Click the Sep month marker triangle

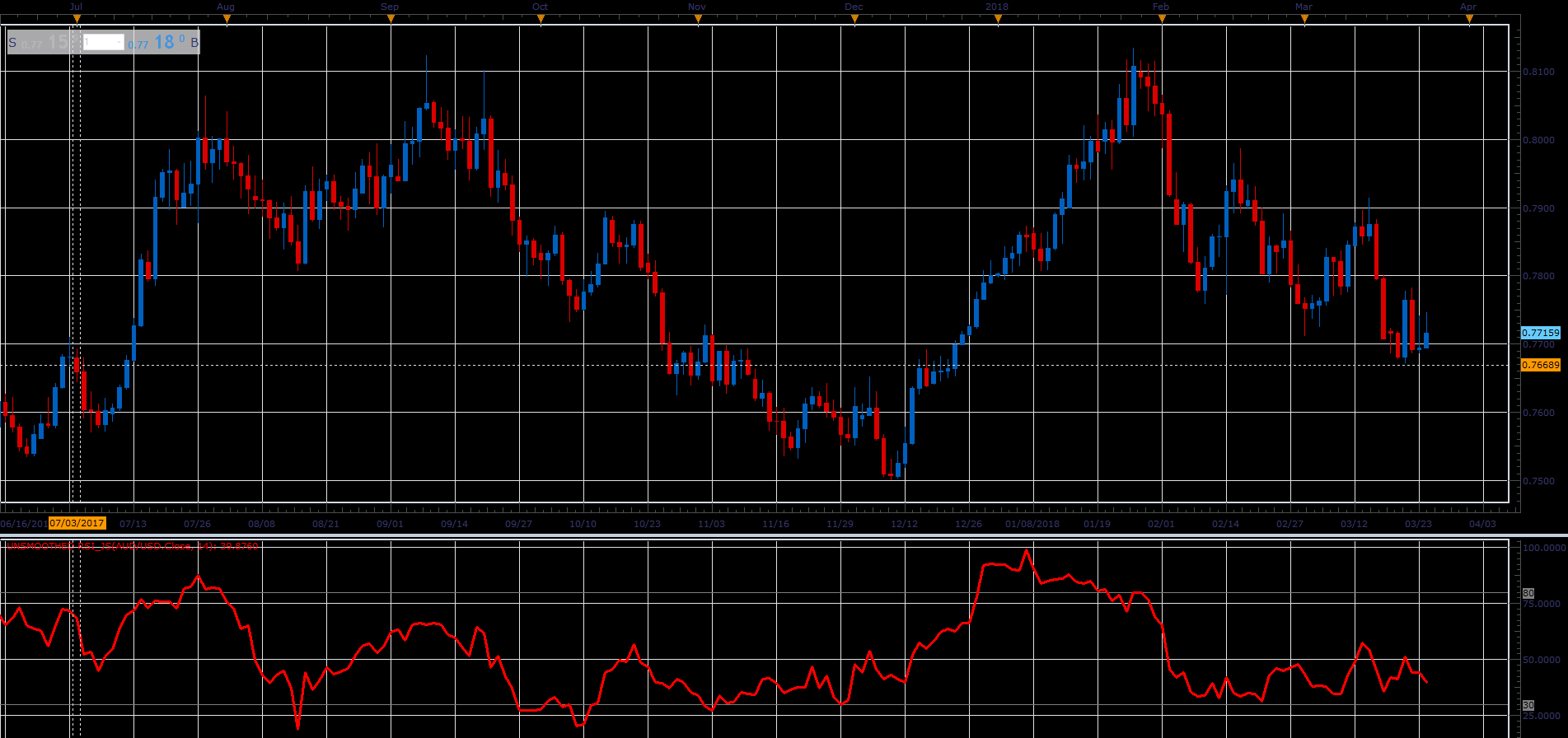click(391, 20)
